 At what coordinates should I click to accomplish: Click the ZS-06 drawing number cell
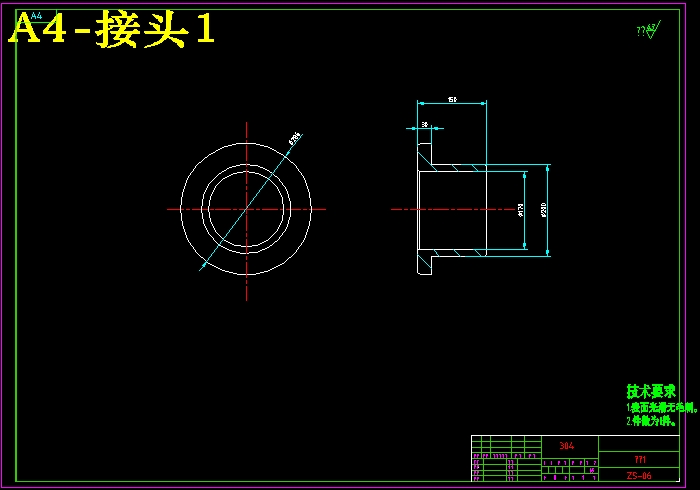[x=639, y=476]
